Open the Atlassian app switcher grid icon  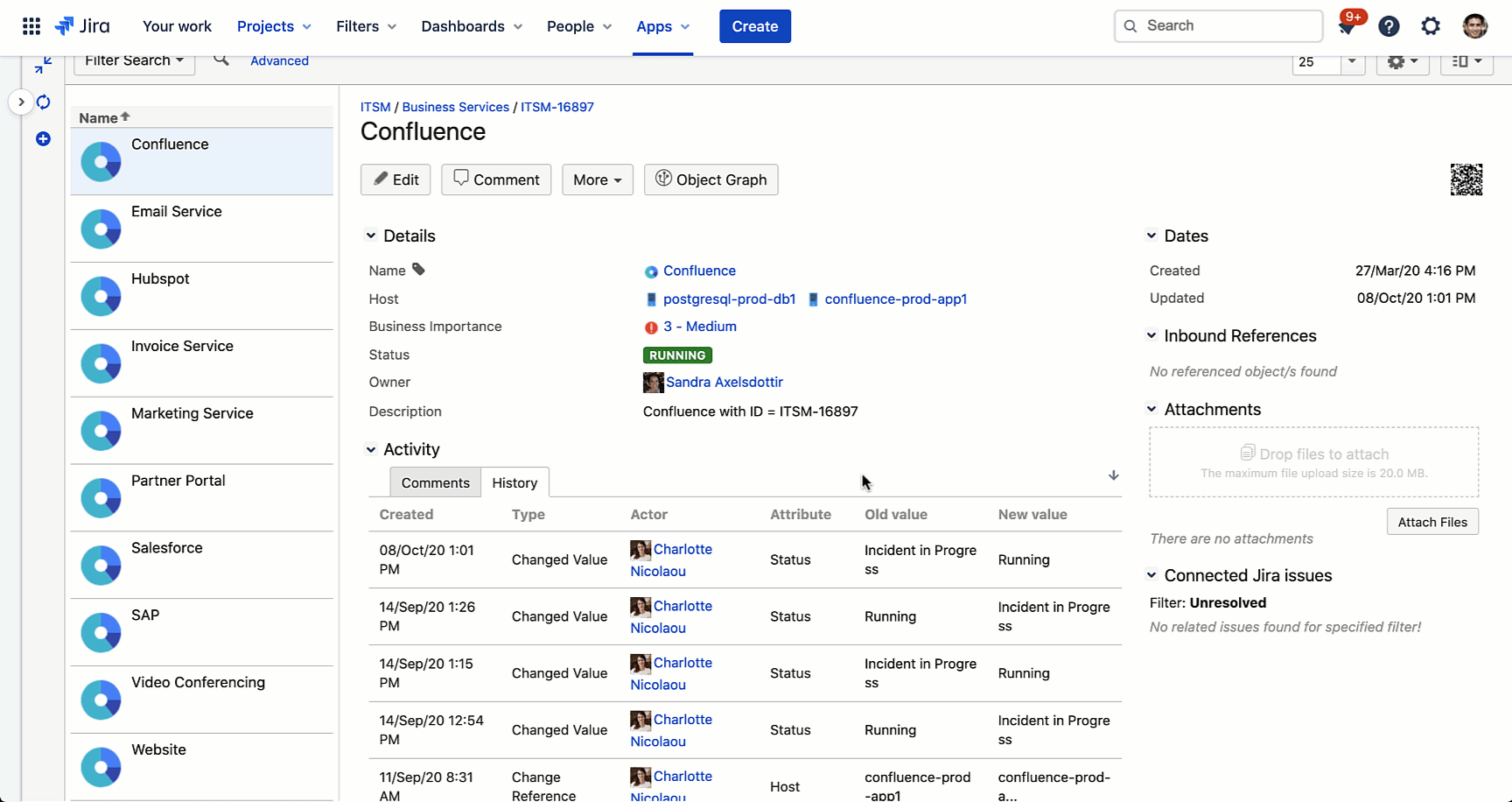tap(31, 25)
